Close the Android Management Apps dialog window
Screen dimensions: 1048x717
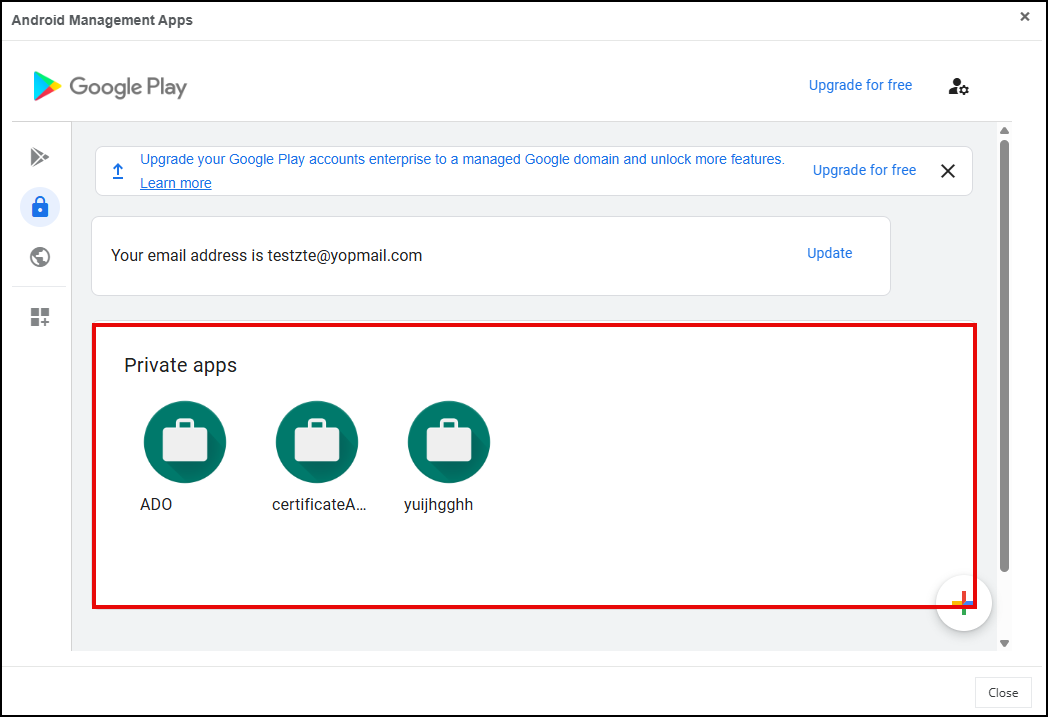(x=1024, y=17)
